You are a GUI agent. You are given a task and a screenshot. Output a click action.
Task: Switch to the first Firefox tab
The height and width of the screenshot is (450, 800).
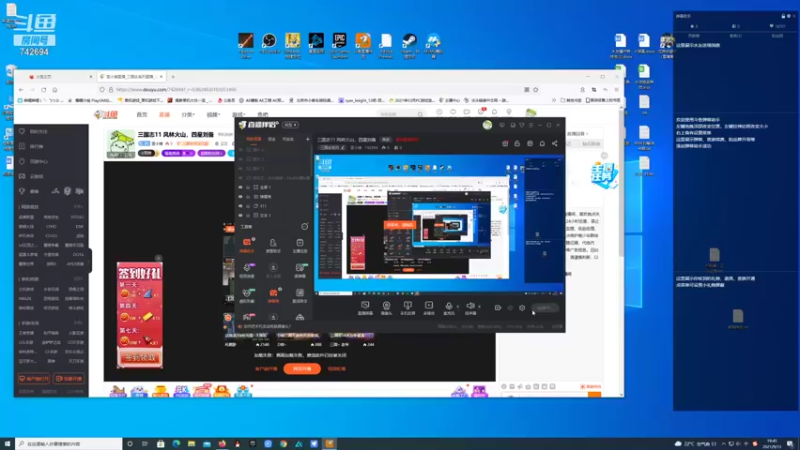(x=60, y=77)
